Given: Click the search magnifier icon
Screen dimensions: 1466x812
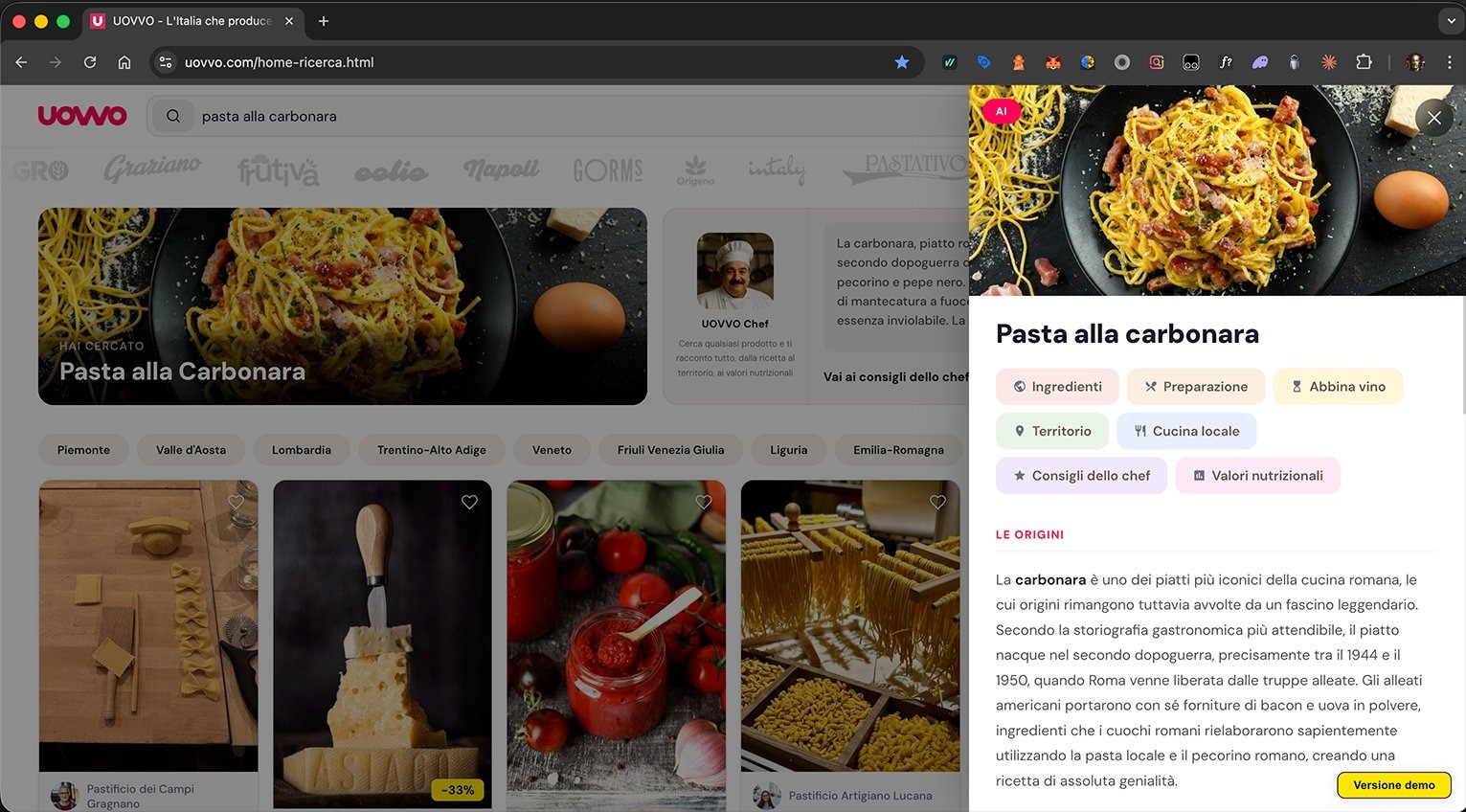Looking at the screenshot, I should (x=173, y=116).
